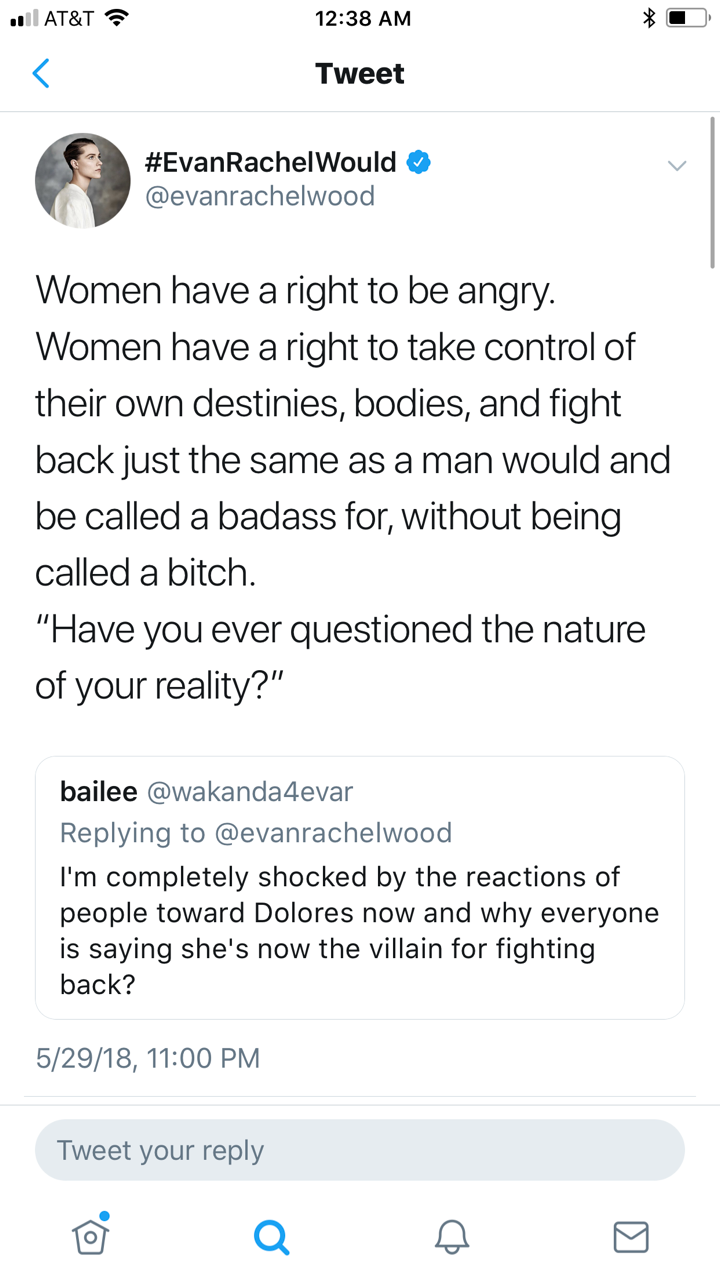Open the Messages envelope tab
Image resolution: width=720 pixels, height=1280 pixels.
(x=631, y=1237)
